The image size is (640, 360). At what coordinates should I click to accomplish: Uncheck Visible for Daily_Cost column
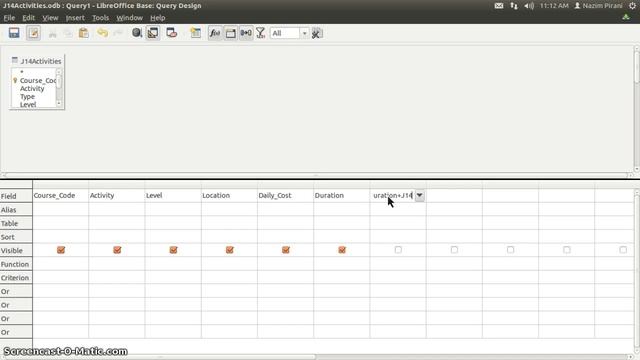[286, 250]
